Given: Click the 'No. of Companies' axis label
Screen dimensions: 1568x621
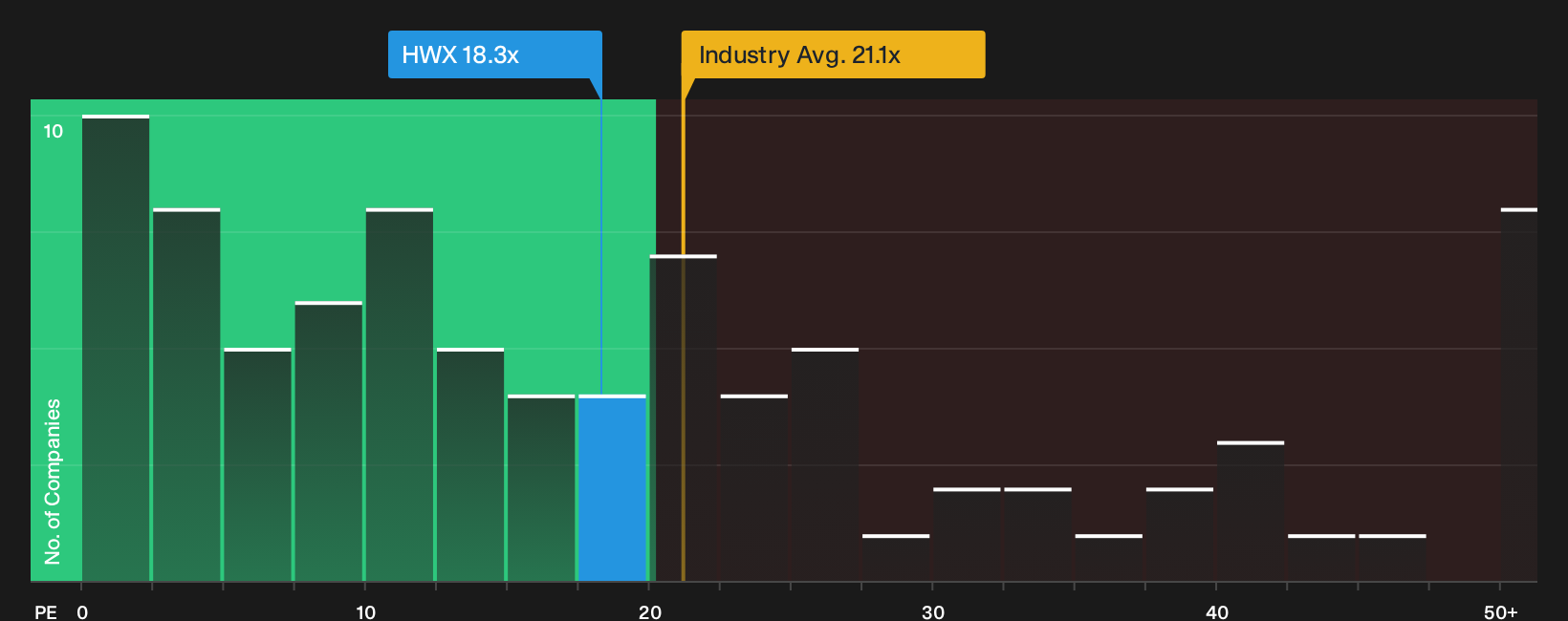Looking at the screenshot, I should coord(53,481).
